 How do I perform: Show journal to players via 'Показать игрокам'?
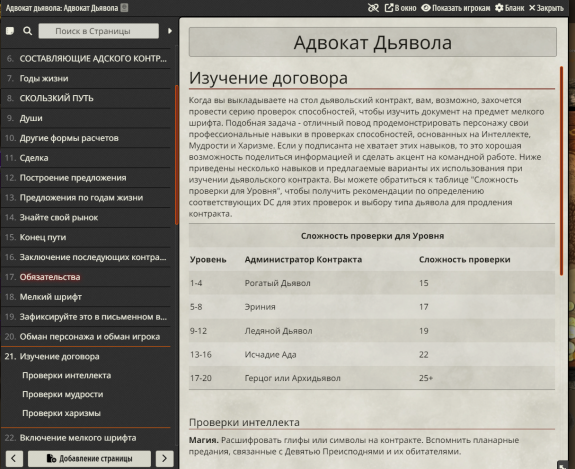(455, 8)
